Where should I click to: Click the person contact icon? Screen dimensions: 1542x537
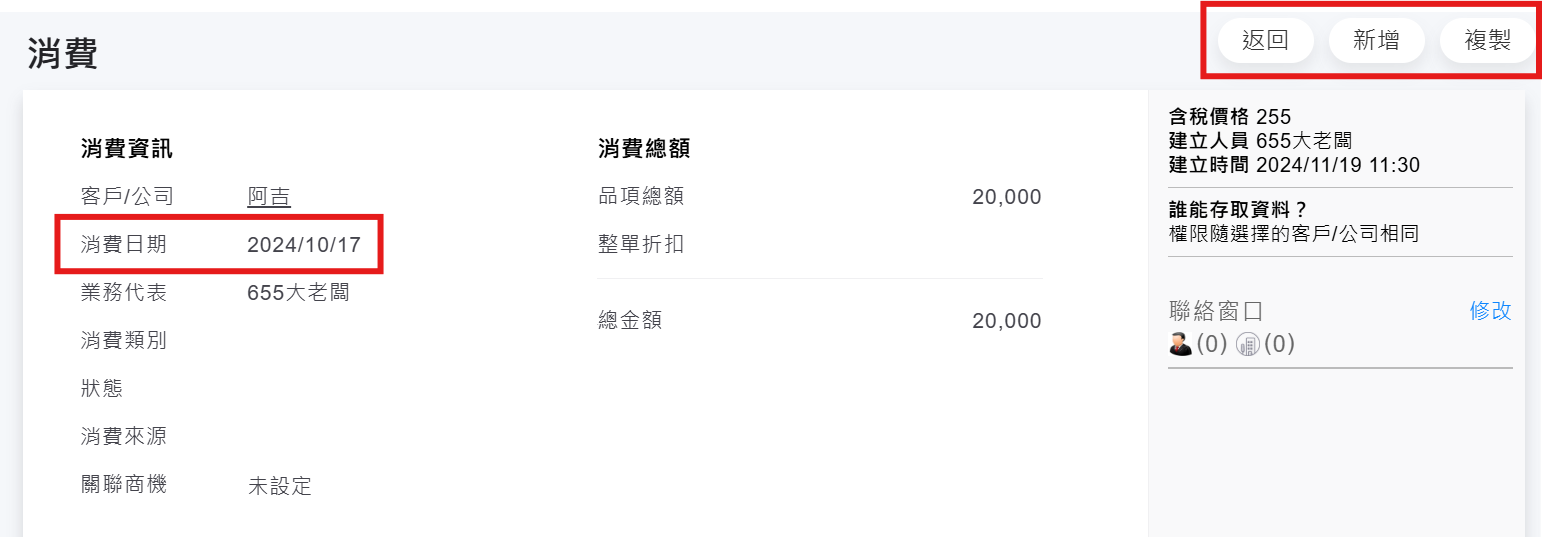1180,344
